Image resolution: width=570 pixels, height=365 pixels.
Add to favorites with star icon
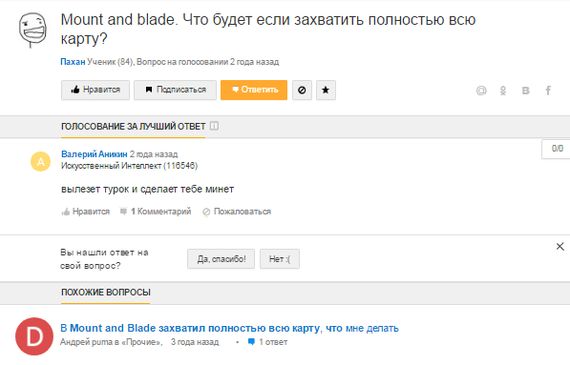click(326, 90)
